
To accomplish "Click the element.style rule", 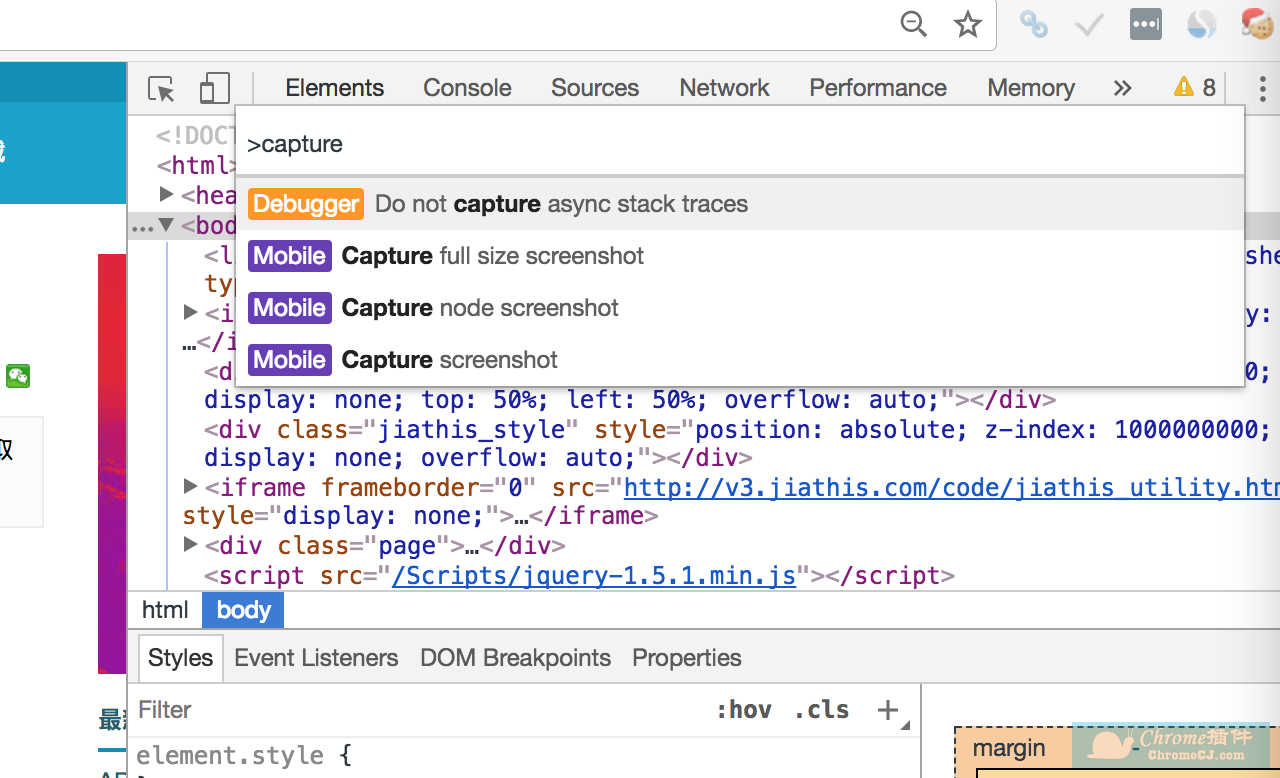I will tap(244, 755).
